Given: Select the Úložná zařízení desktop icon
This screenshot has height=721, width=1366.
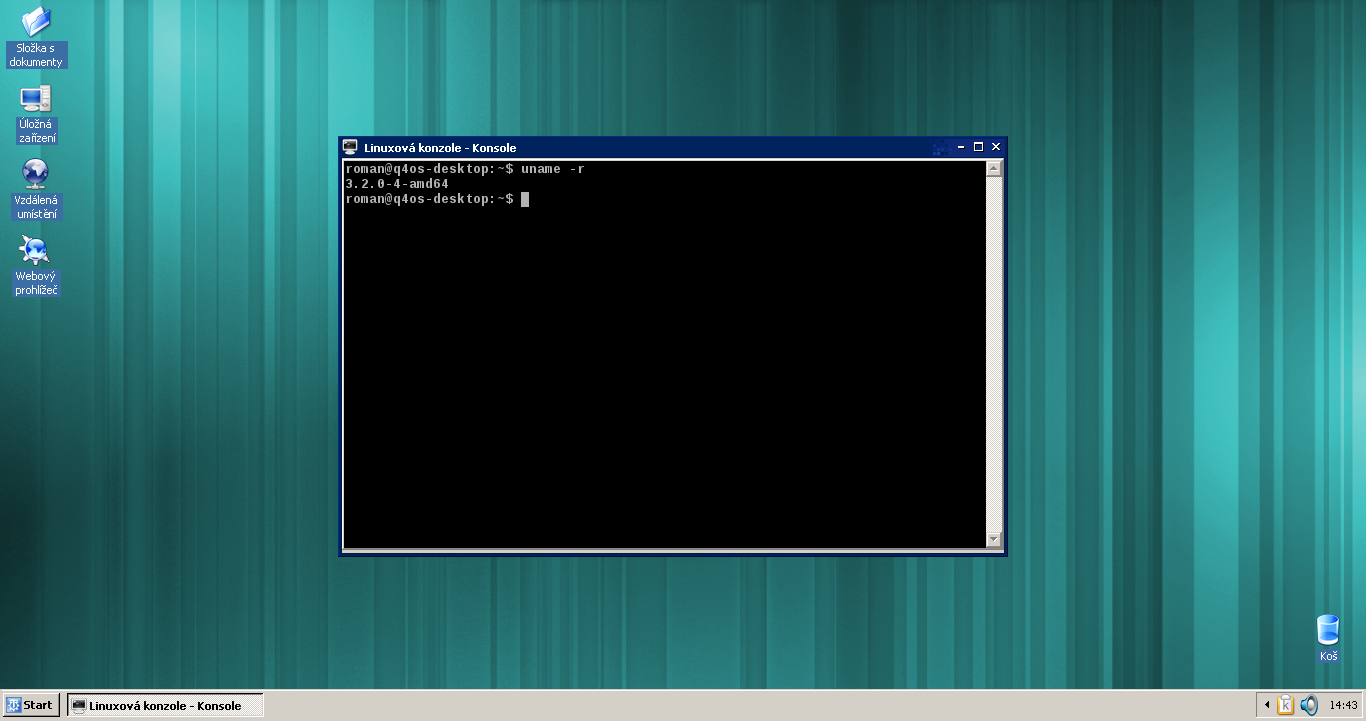Looking at the screenshot, I should click(x=36, y=114).
